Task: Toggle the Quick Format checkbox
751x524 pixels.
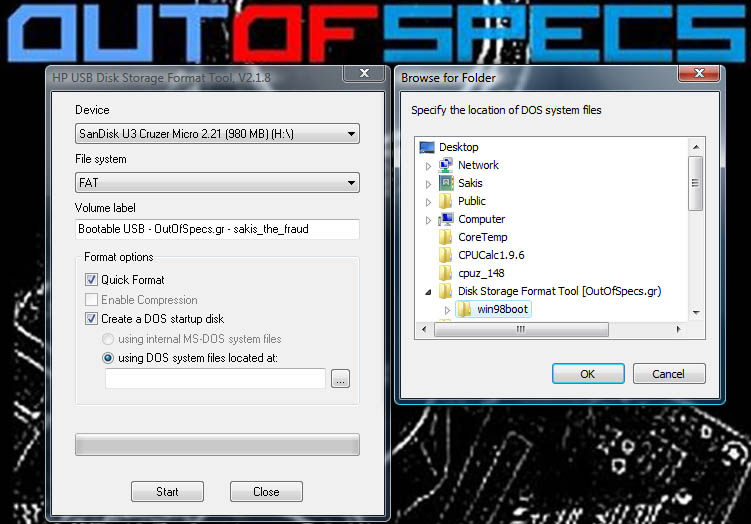Action: (x=91, y=279)
